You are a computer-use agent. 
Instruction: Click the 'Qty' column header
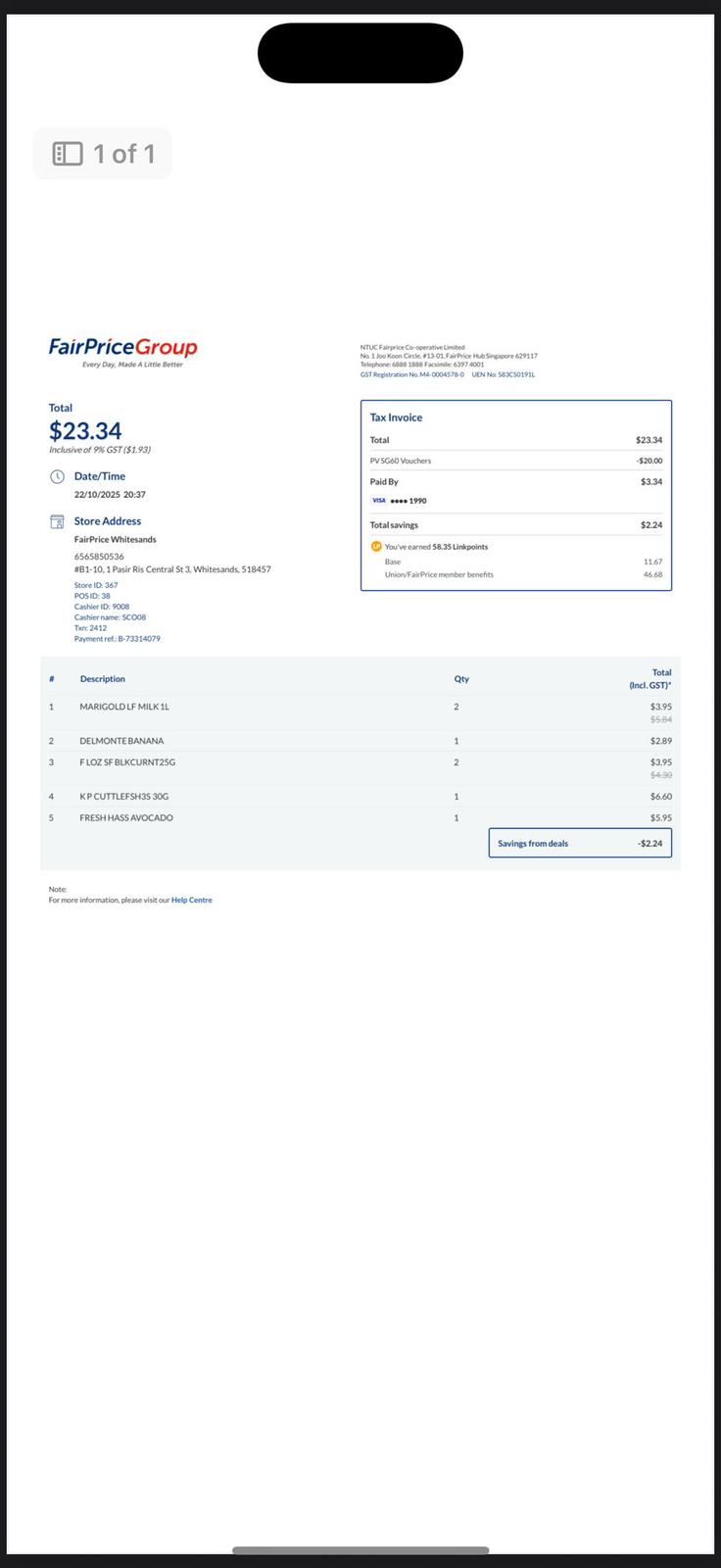click(x=461, y=679)
